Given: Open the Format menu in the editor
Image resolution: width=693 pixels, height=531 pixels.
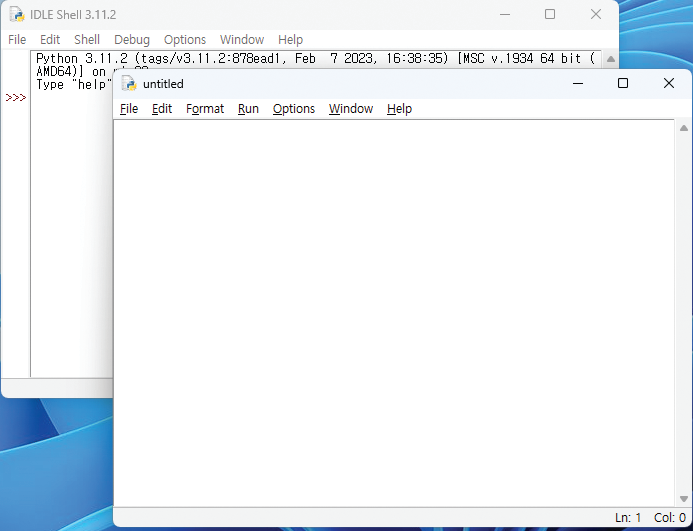Looking at the screenshot, I should click(205, 109).
